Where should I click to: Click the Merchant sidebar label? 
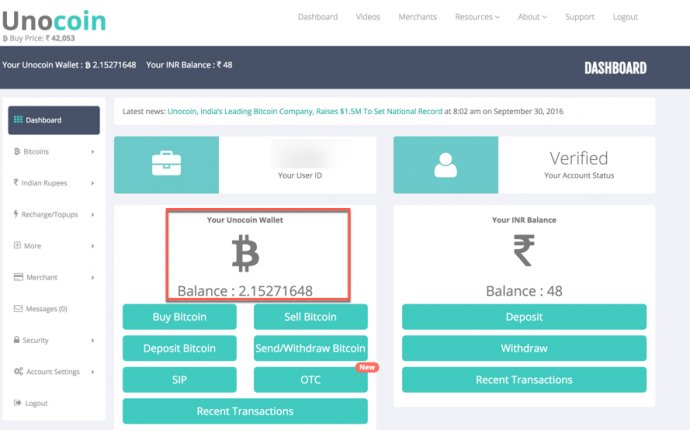[x=42, y=277]
